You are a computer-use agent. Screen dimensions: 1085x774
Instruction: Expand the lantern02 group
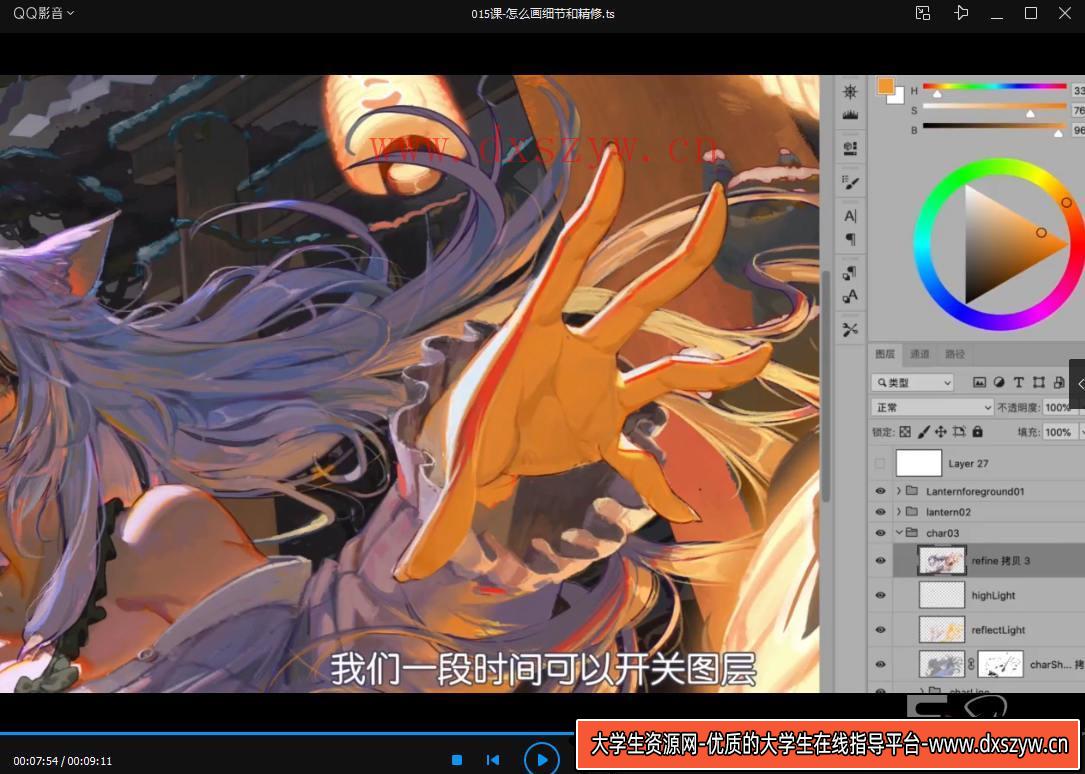pyautogui.click(x=898, y=512)
